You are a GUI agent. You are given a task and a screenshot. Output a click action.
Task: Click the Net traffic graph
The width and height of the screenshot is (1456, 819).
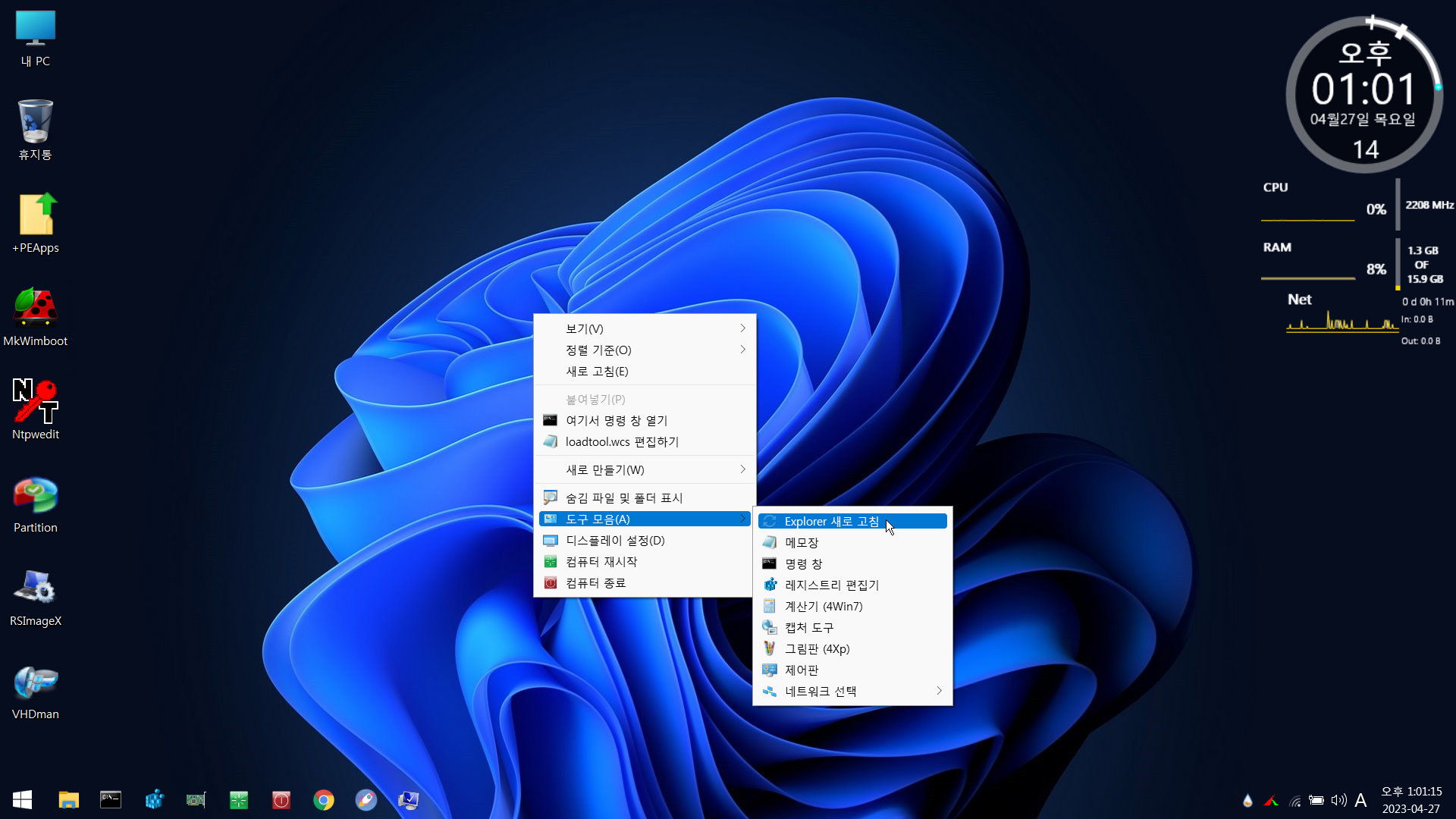pyautogui.click(x=1342, y=322)
